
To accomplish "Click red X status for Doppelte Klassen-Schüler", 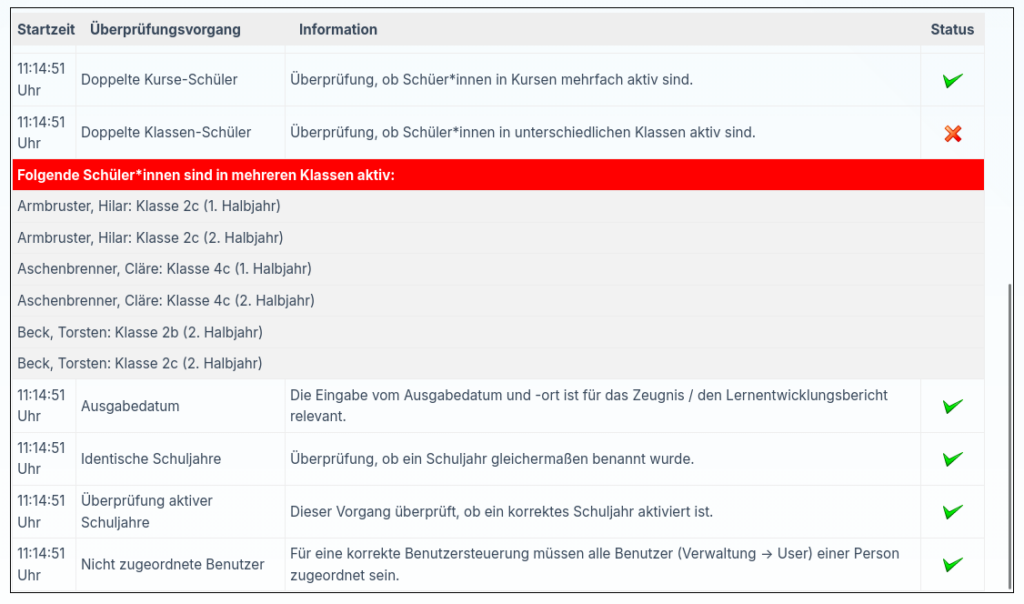I will (x=952, y=133).
